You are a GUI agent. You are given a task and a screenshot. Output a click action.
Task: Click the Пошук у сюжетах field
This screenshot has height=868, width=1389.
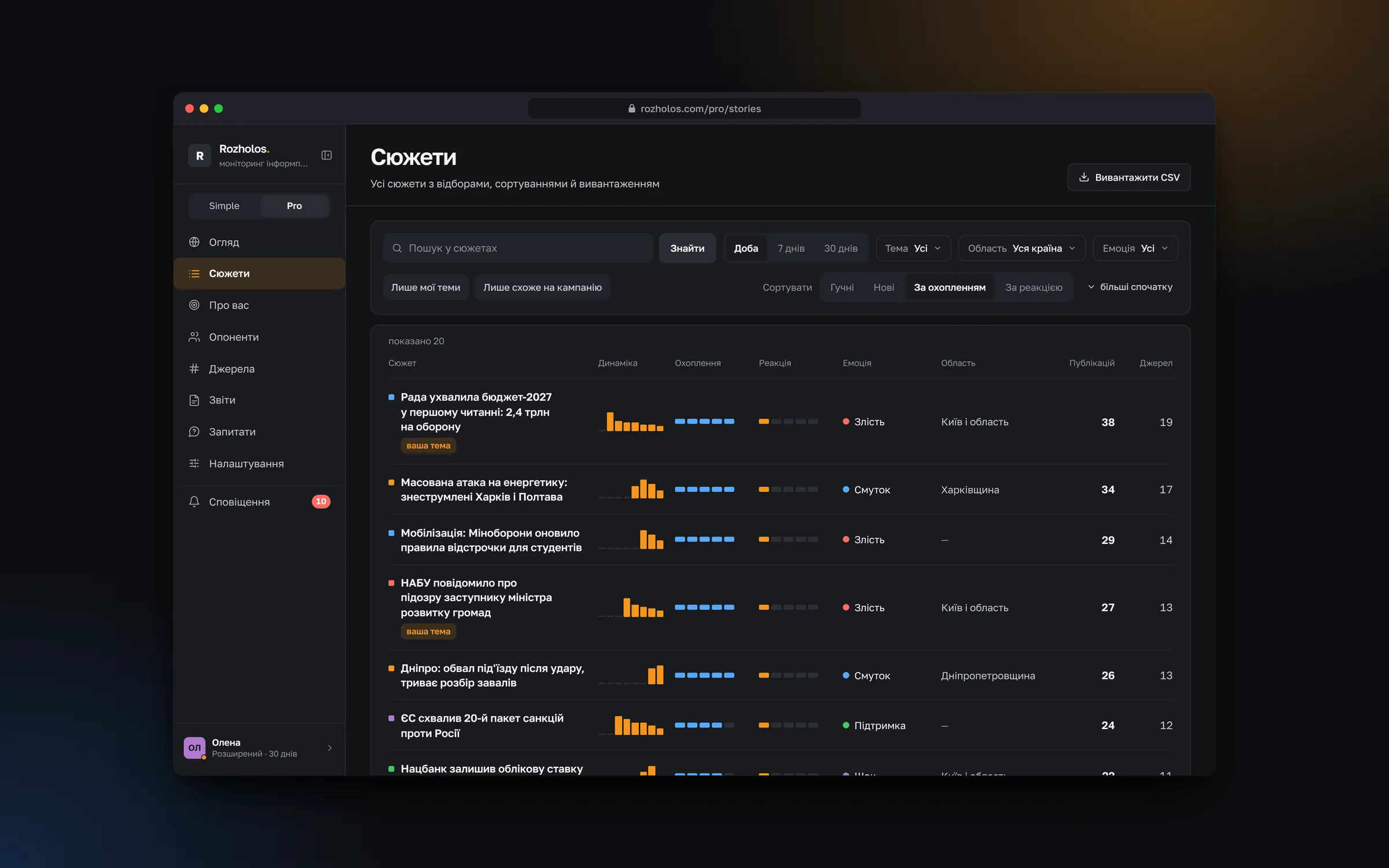[x=517, y=248]
